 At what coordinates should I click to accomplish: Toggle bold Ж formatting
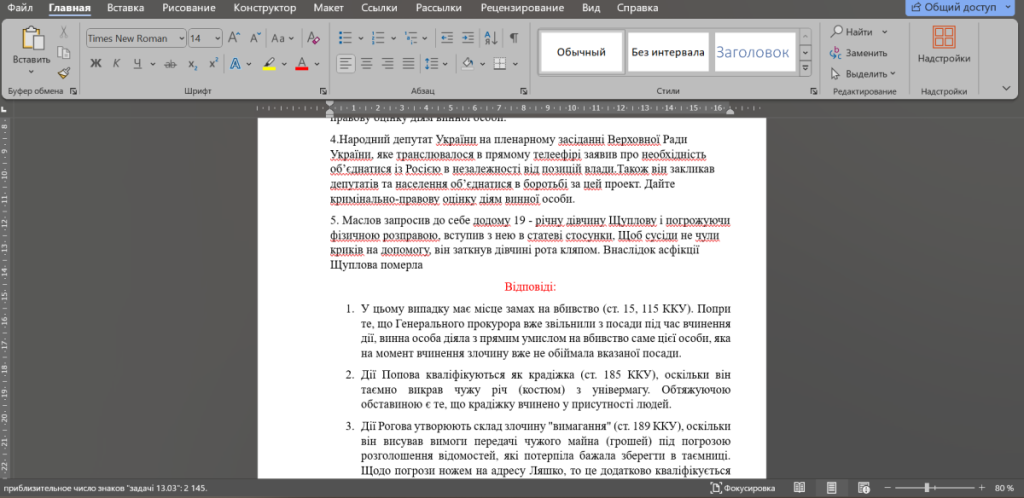[x=96, y=63]
